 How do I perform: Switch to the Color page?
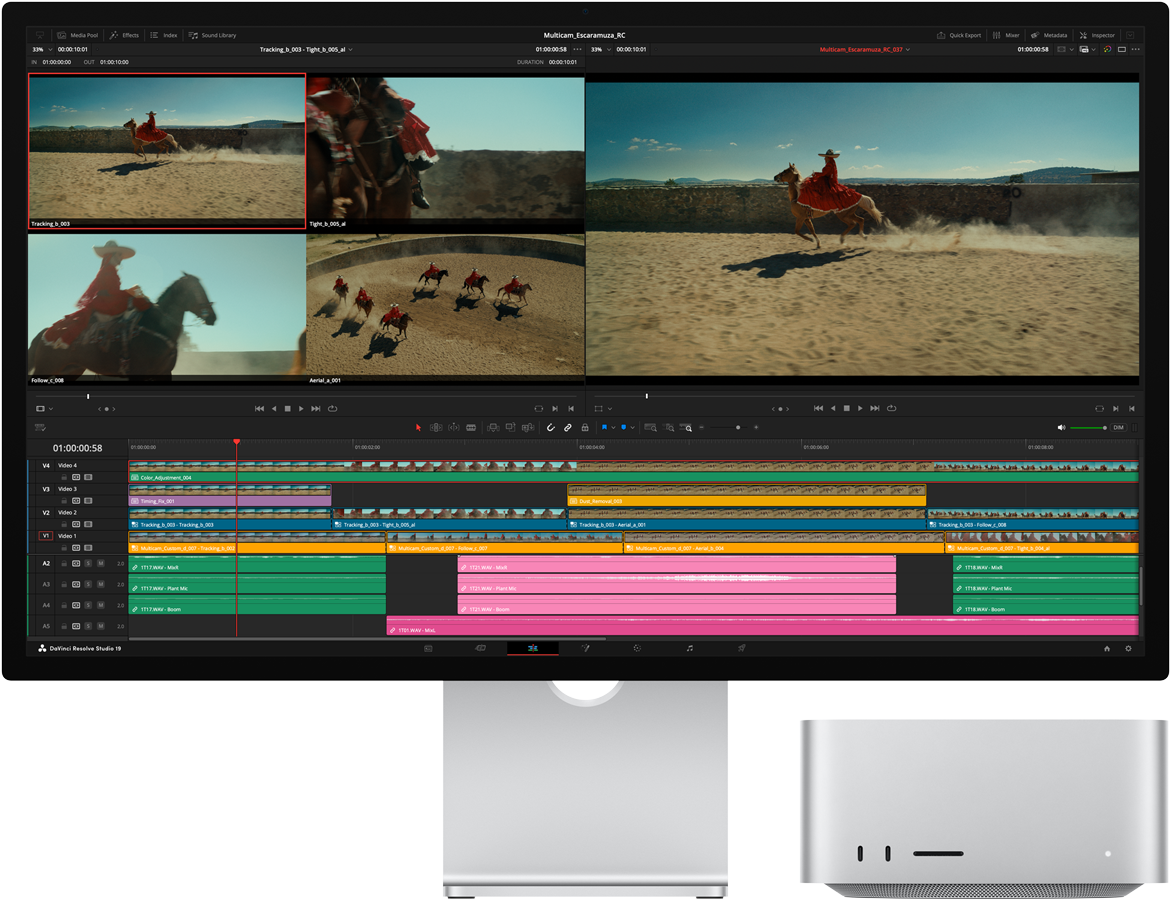click(x=638, y=647)
